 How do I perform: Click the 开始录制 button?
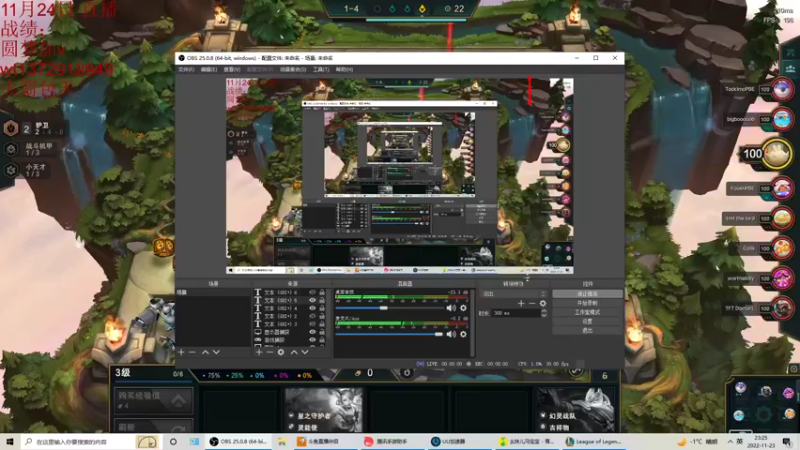click(x=587, y=303)
